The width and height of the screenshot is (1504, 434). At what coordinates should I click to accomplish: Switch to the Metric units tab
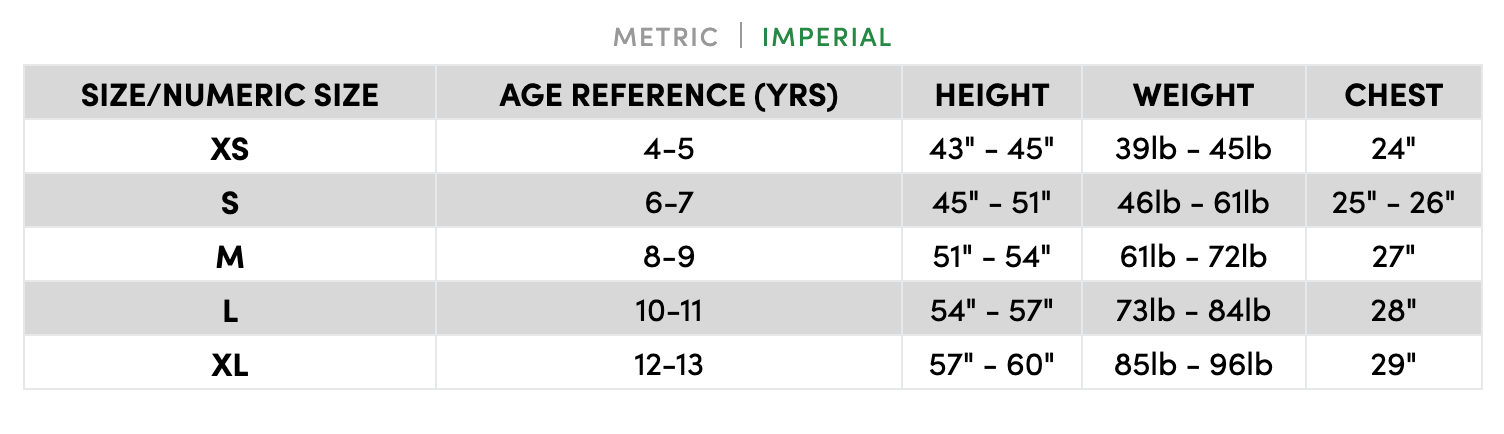coord(665,38)
